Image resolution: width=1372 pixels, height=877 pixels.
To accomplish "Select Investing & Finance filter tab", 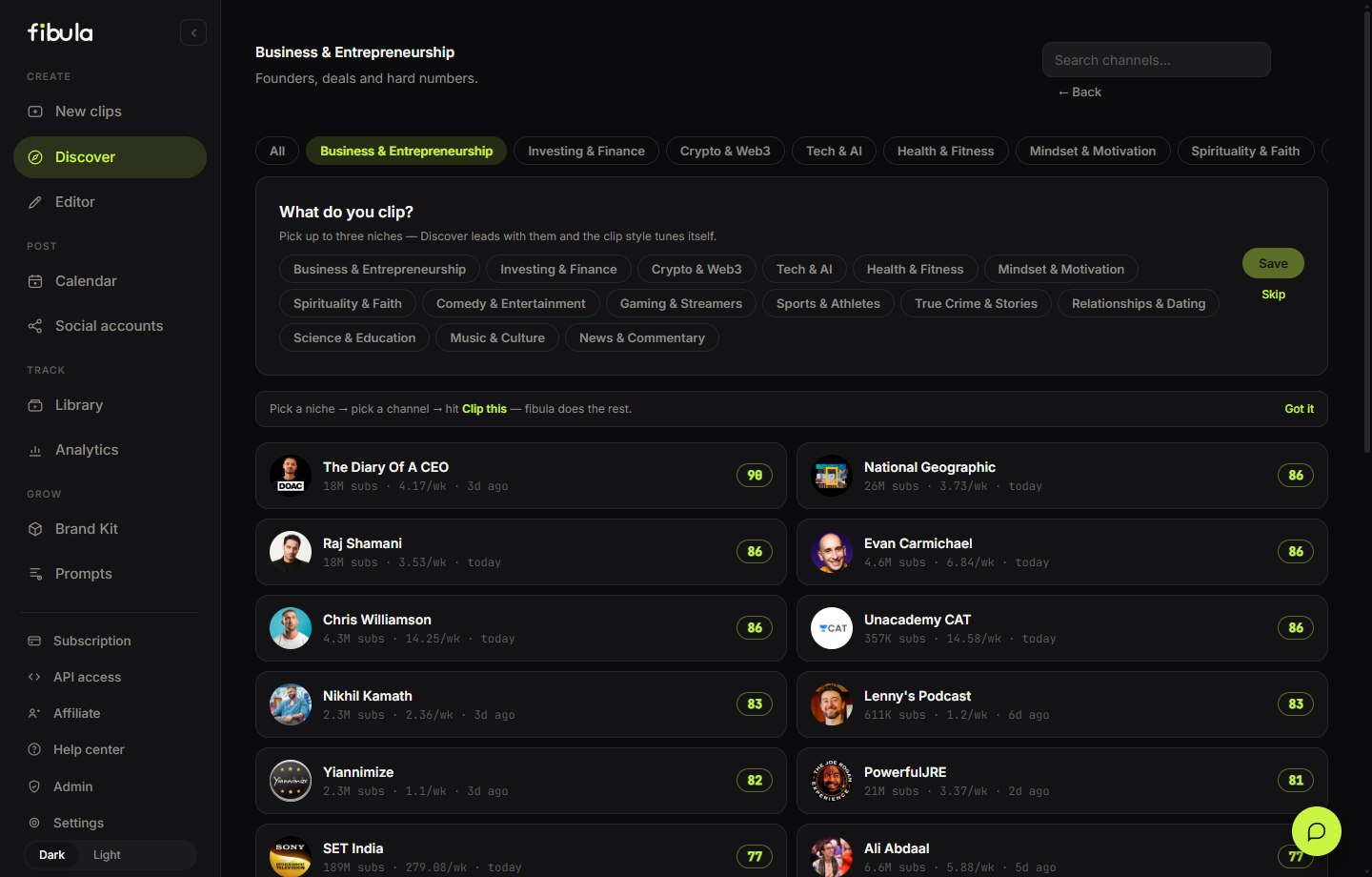I will [586, 151].
